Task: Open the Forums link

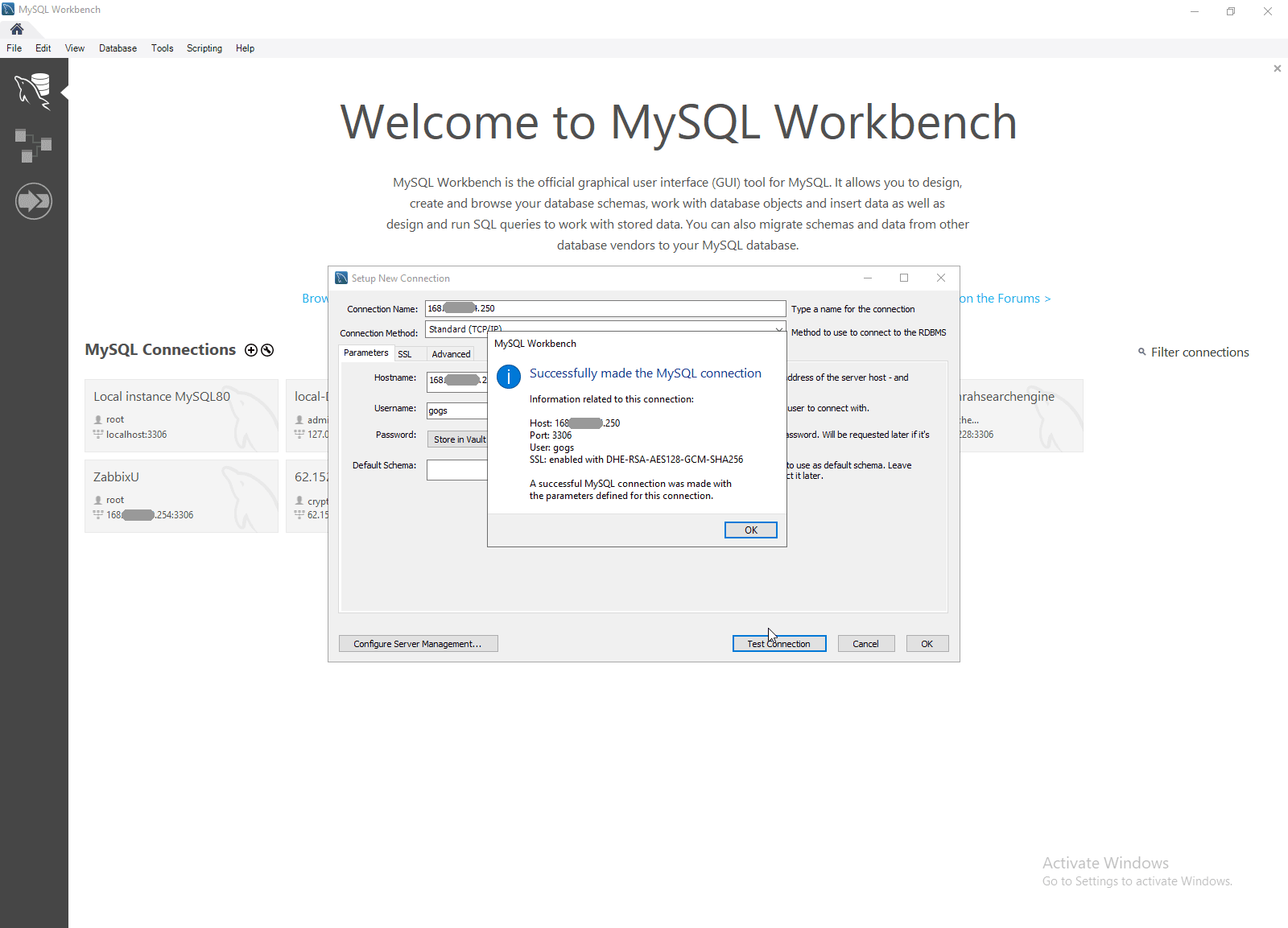Action: 1005,299
